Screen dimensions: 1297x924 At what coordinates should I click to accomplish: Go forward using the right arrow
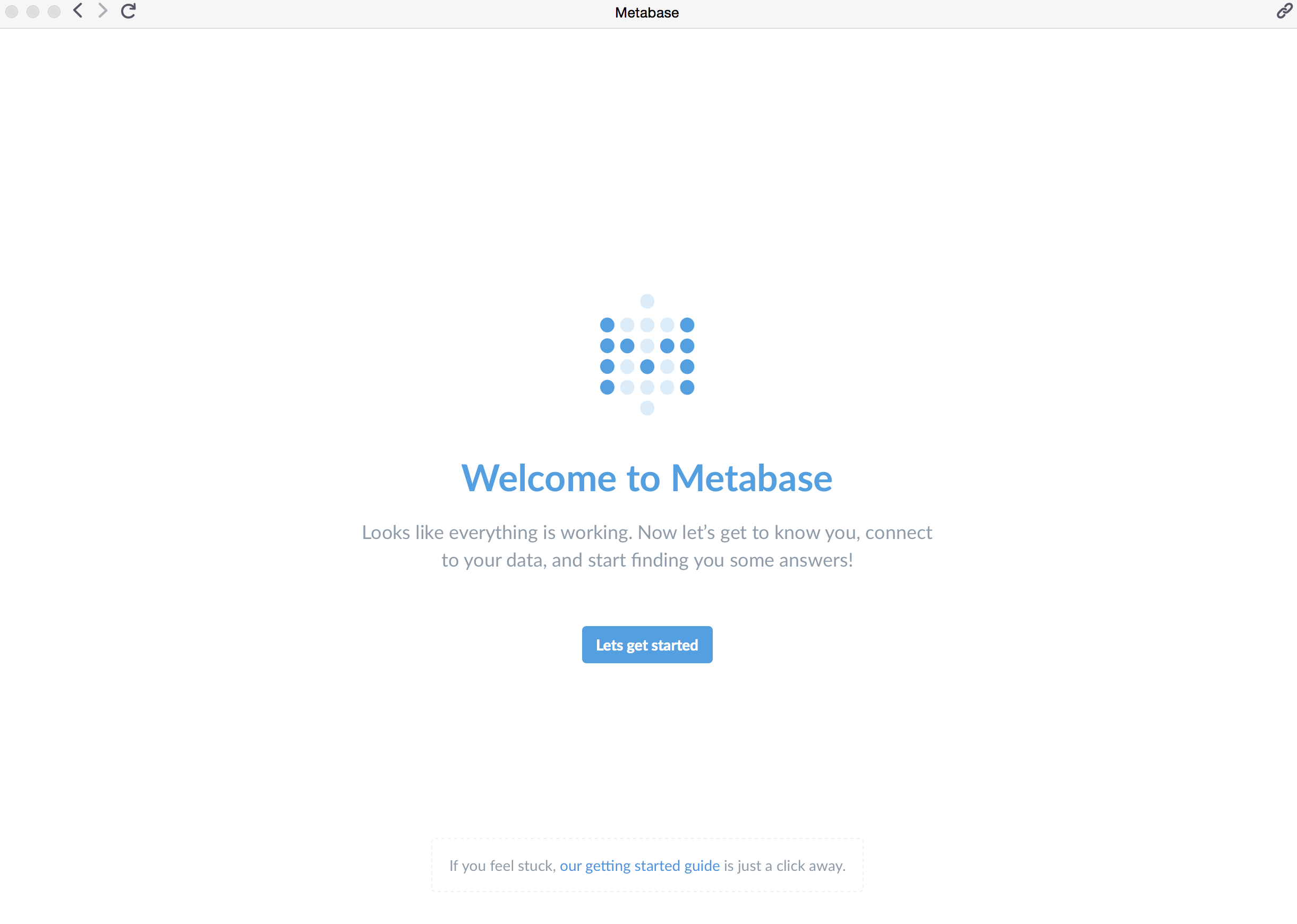pos(103,11)
